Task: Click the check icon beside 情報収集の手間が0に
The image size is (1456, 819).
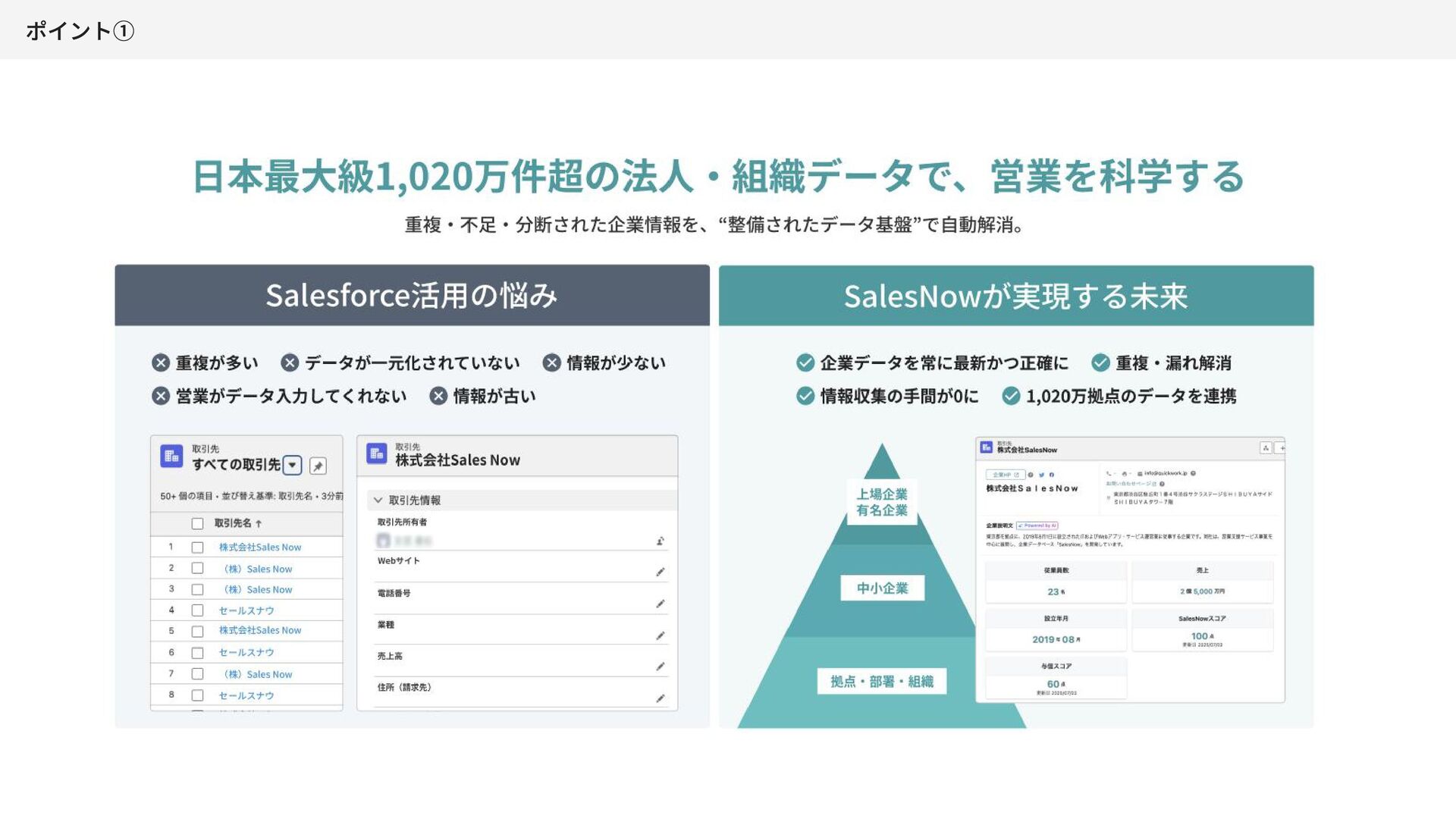Action: [805, 396]
